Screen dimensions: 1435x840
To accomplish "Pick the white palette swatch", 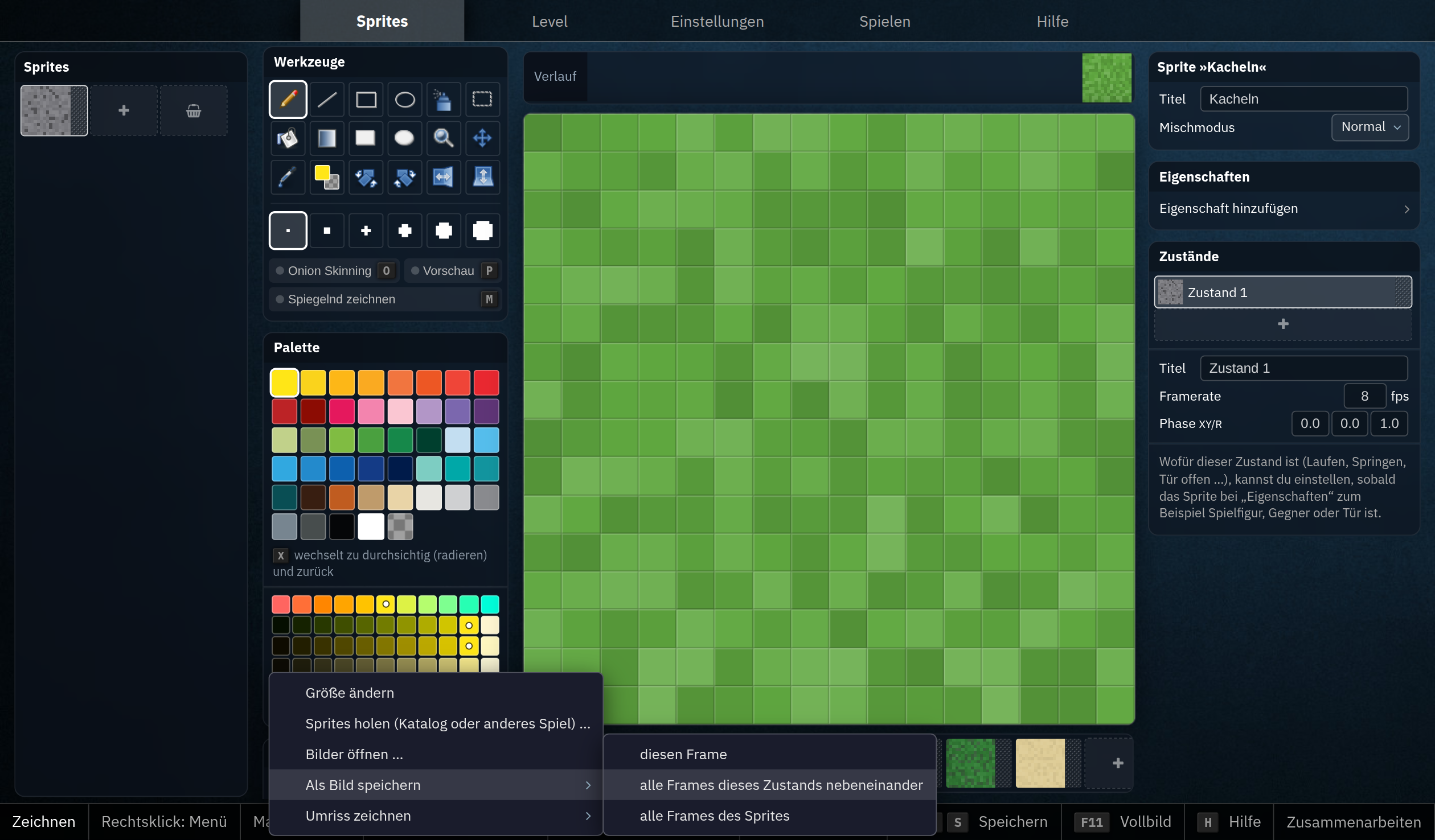I will pos(371,526).
